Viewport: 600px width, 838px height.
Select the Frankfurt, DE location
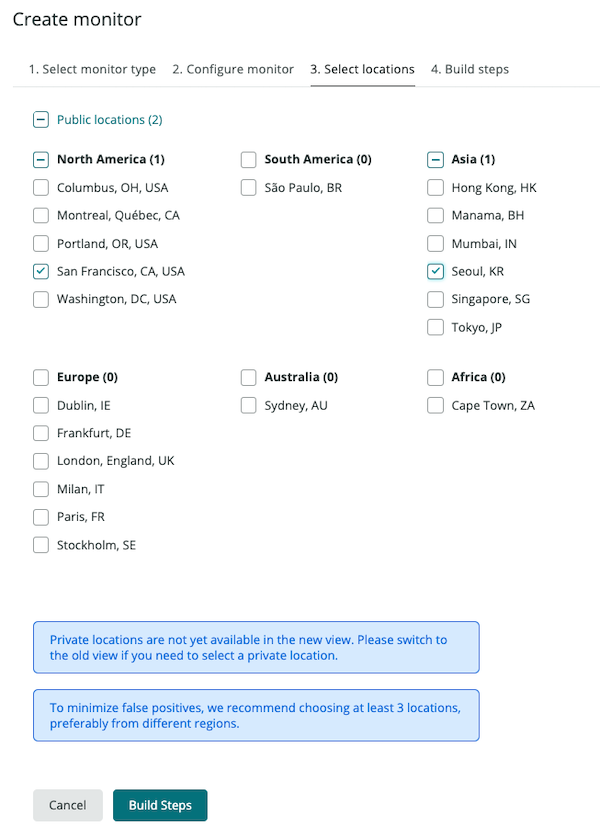pyautogui.click(x=40, y=433)
